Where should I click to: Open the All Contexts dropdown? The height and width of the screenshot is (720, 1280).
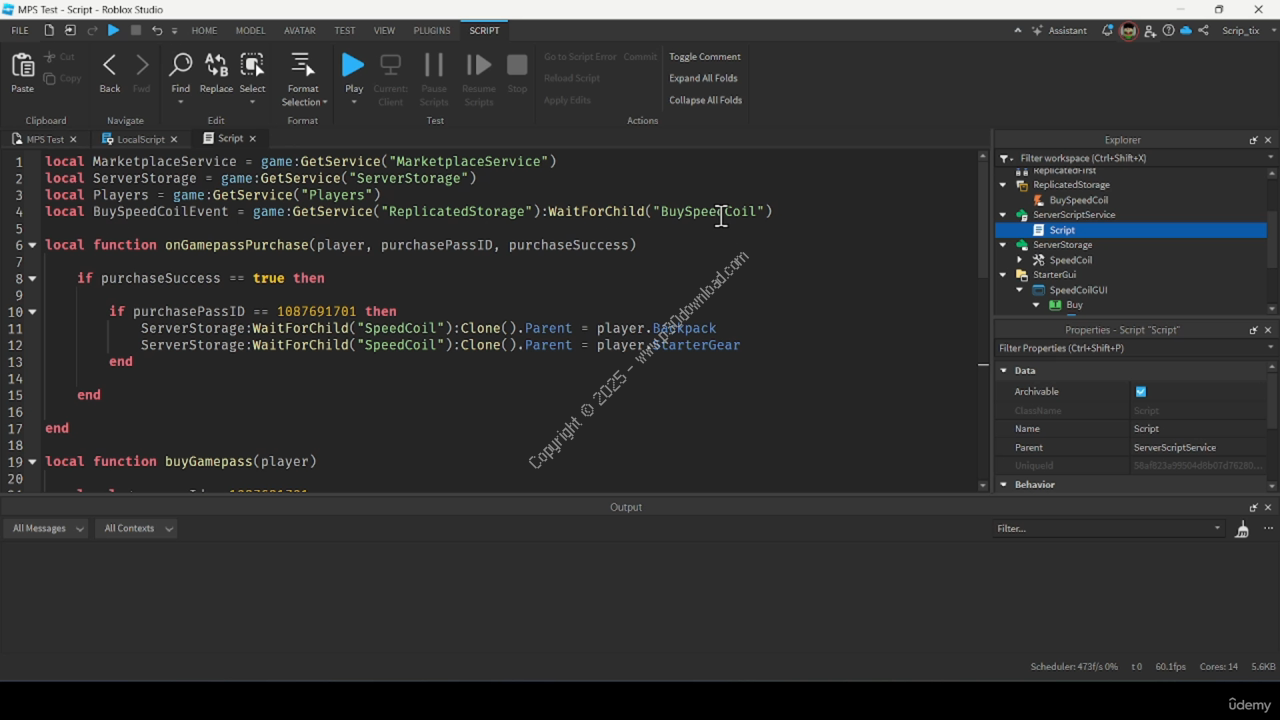(x=136, y=528)
